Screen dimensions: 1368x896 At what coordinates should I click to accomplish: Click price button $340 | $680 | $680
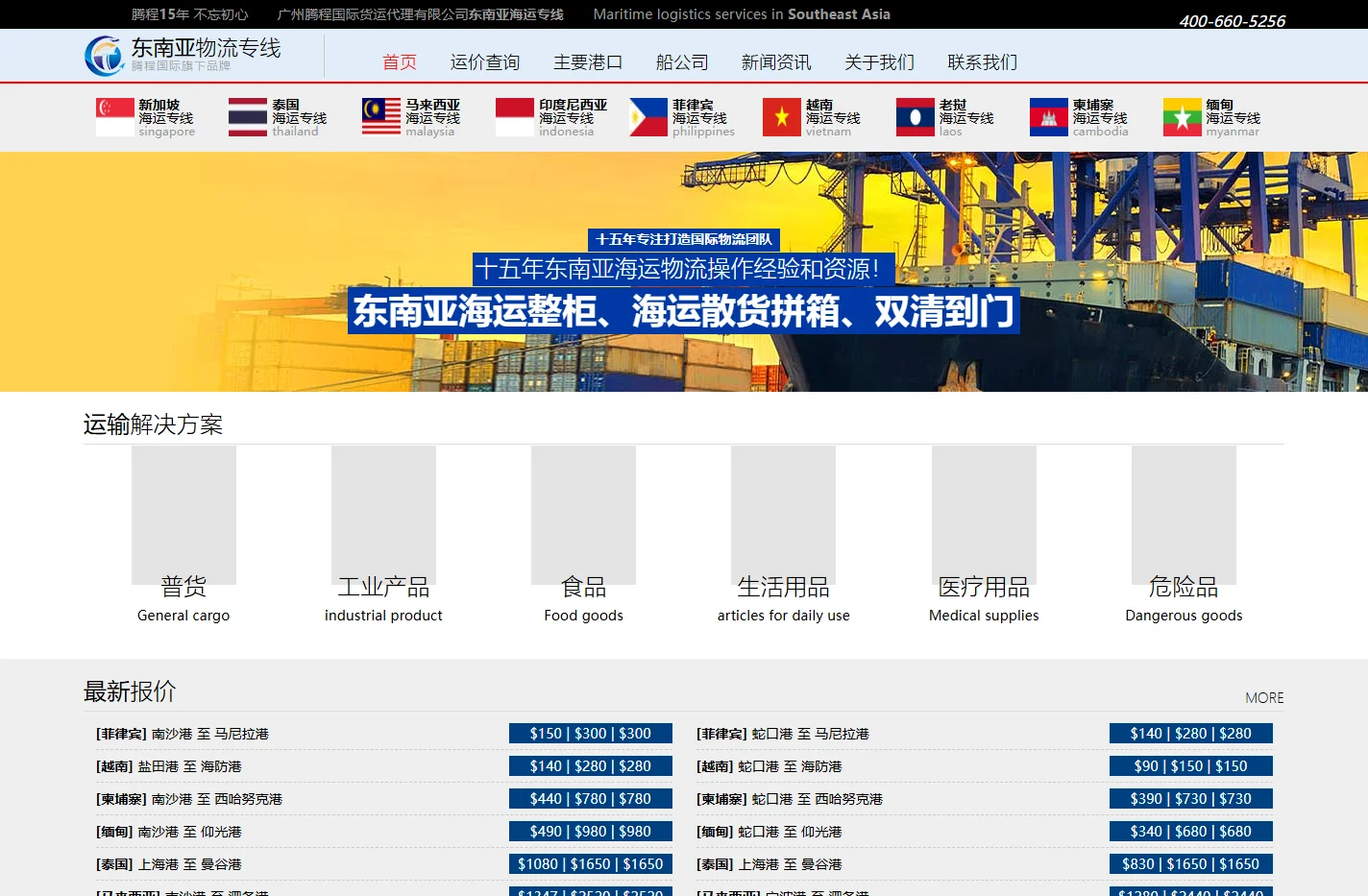pyautogui.click(x=1191, y=832)
